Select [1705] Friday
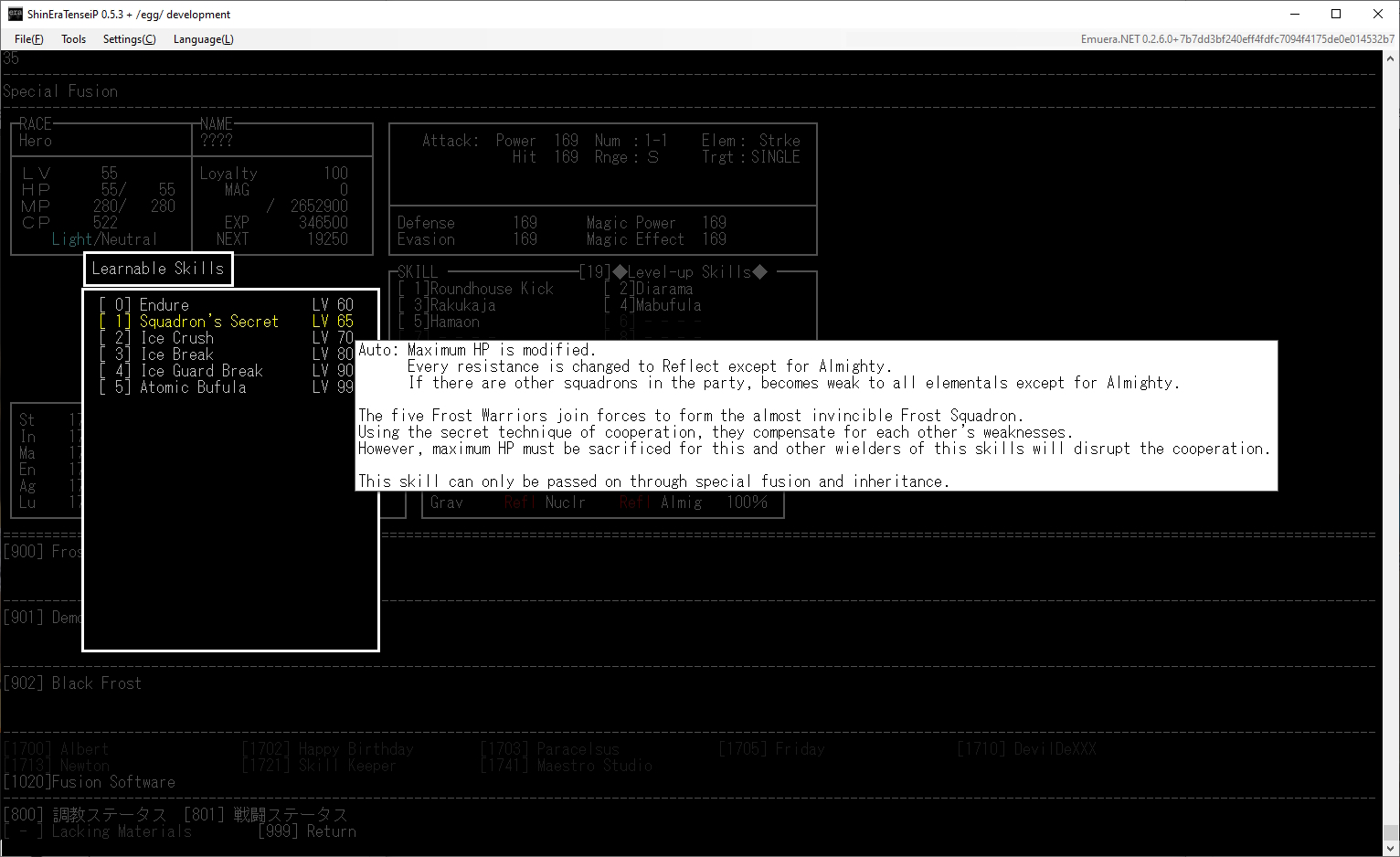The height and width of the screenshot is (857, 1400). [x=772, y=749]
